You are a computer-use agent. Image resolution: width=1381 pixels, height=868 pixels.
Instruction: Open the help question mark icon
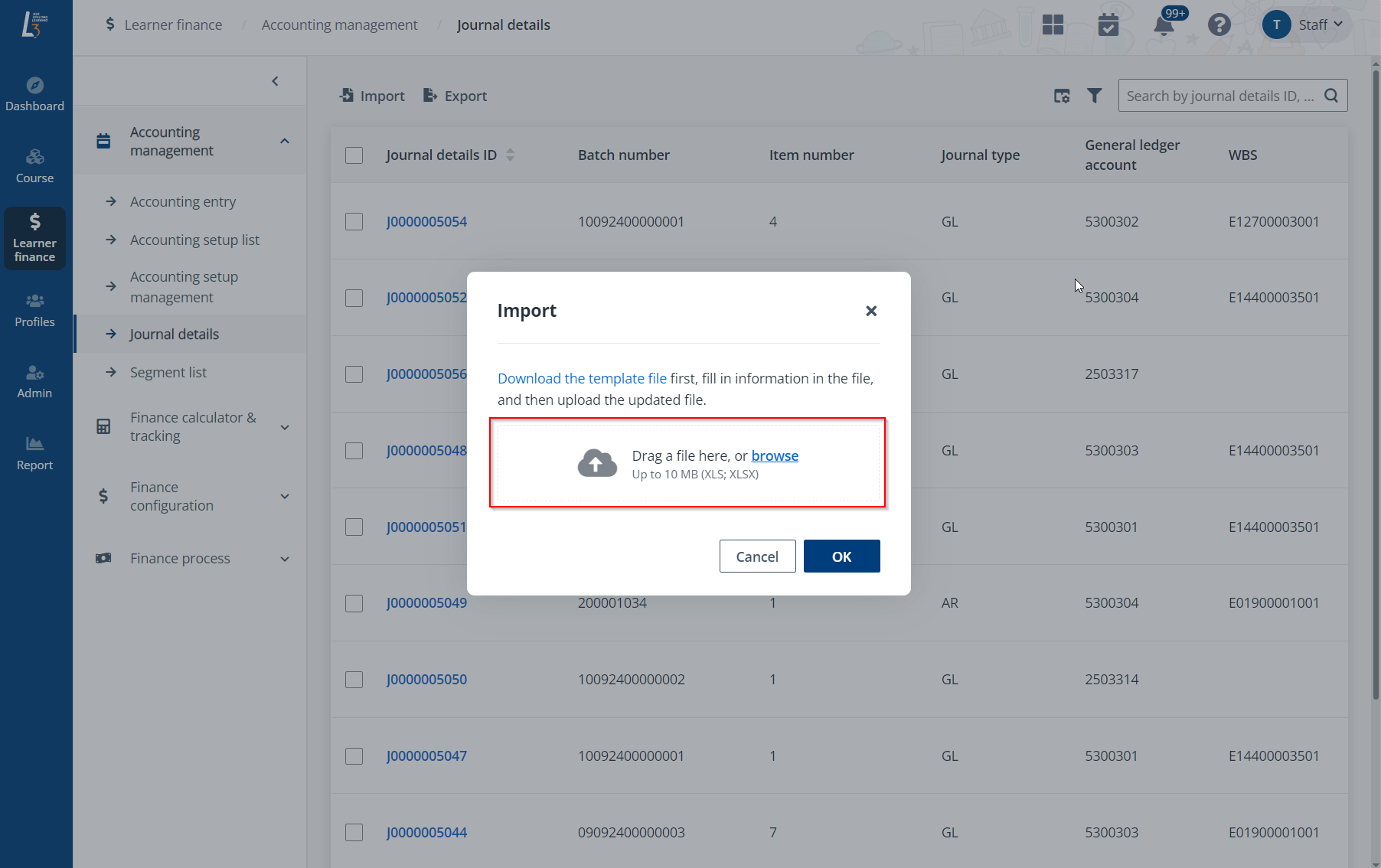click(1219, 25)
